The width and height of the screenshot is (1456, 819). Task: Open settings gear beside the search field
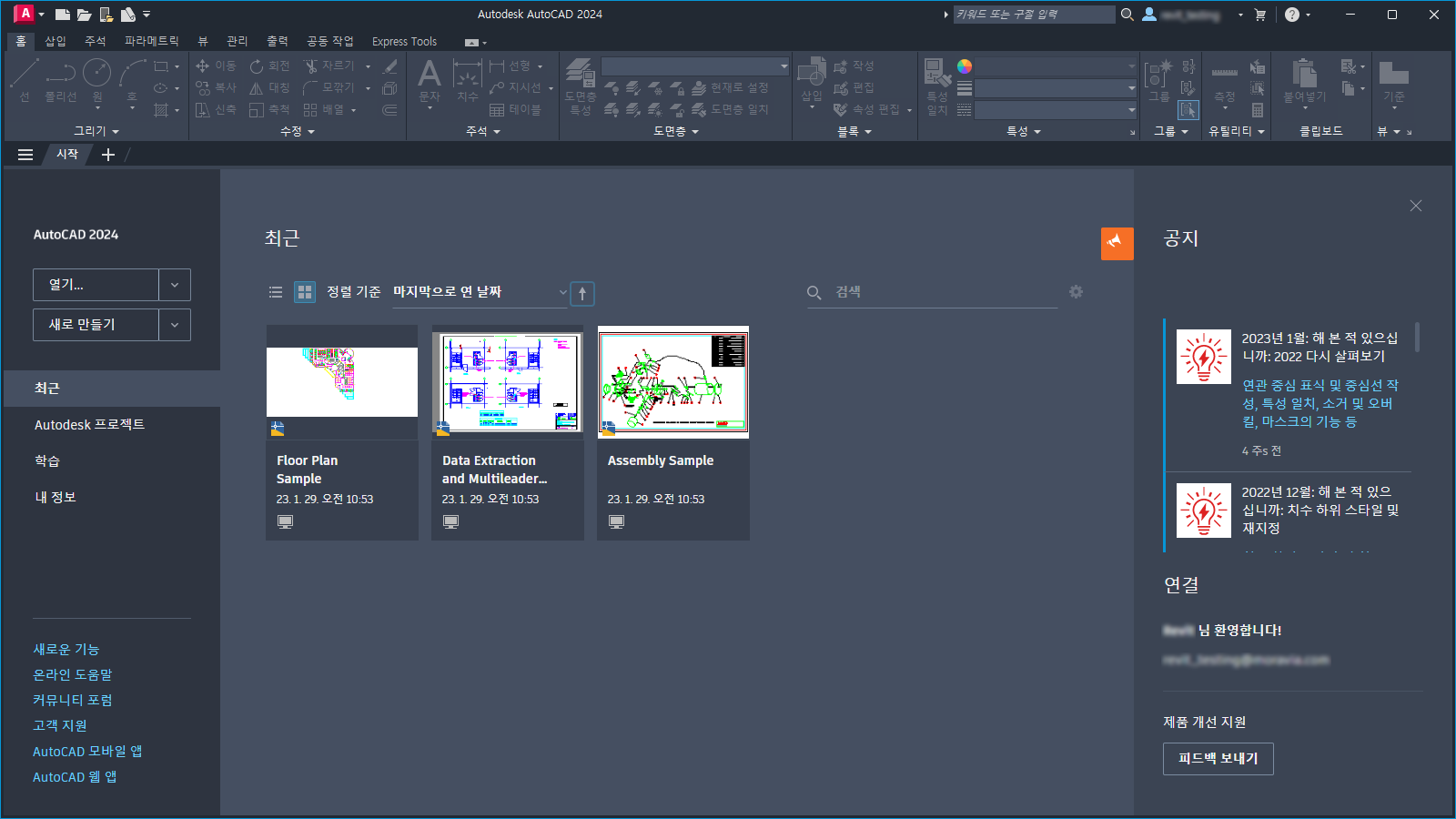pos(1077,292)
